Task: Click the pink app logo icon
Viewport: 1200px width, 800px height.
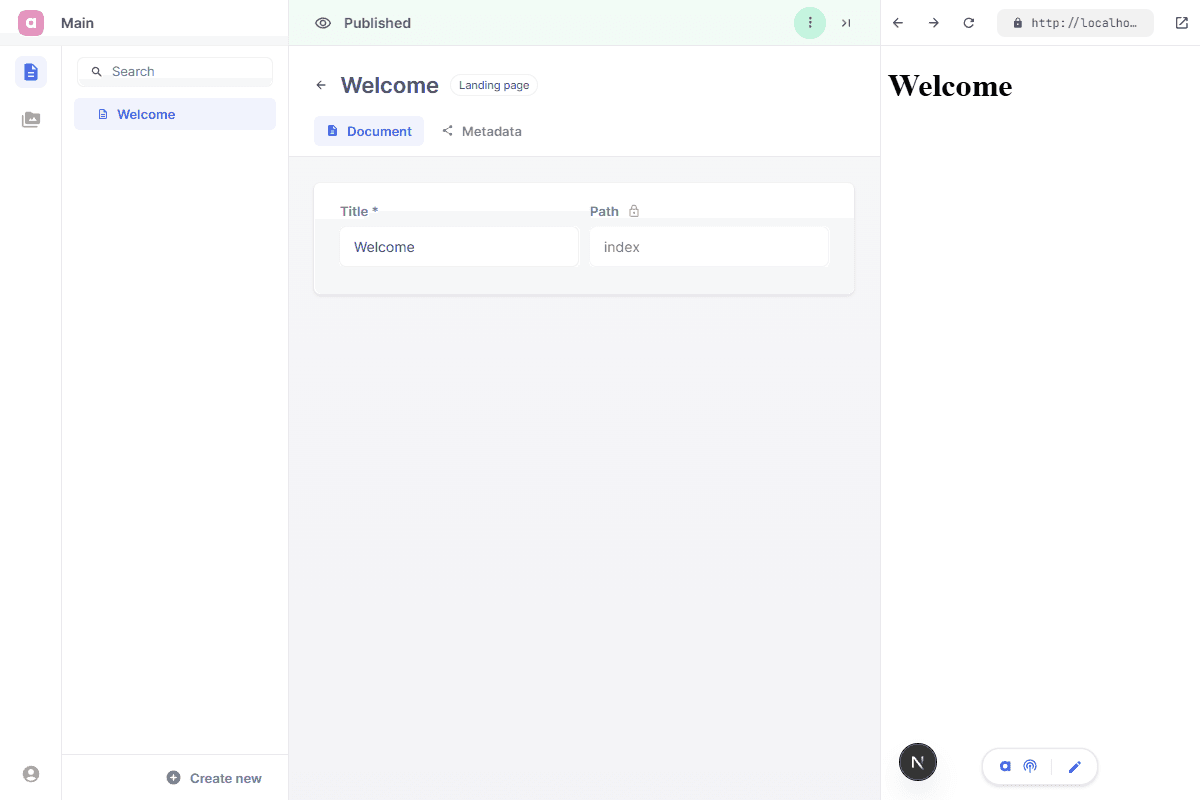Action: coord(31,22)
